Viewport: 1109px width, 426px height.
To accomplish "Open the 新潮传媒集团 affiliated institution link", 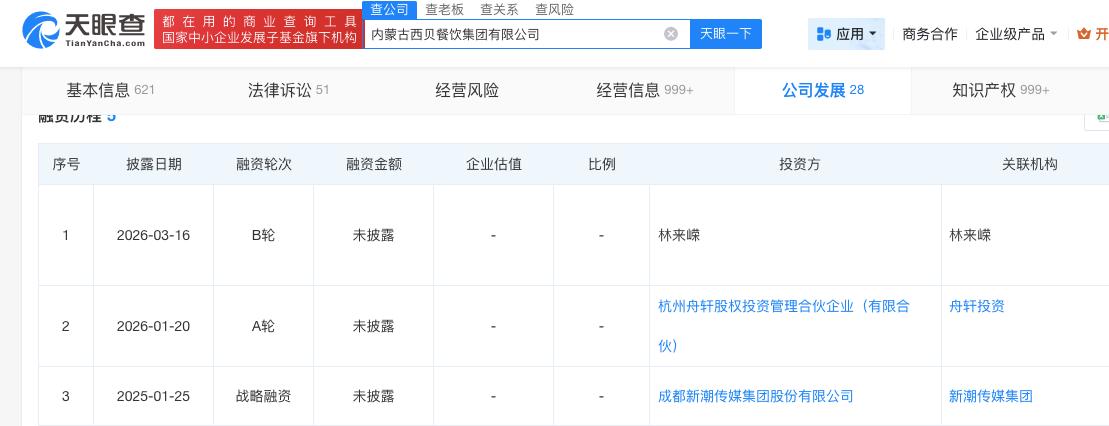I will [x=991, y=396].
